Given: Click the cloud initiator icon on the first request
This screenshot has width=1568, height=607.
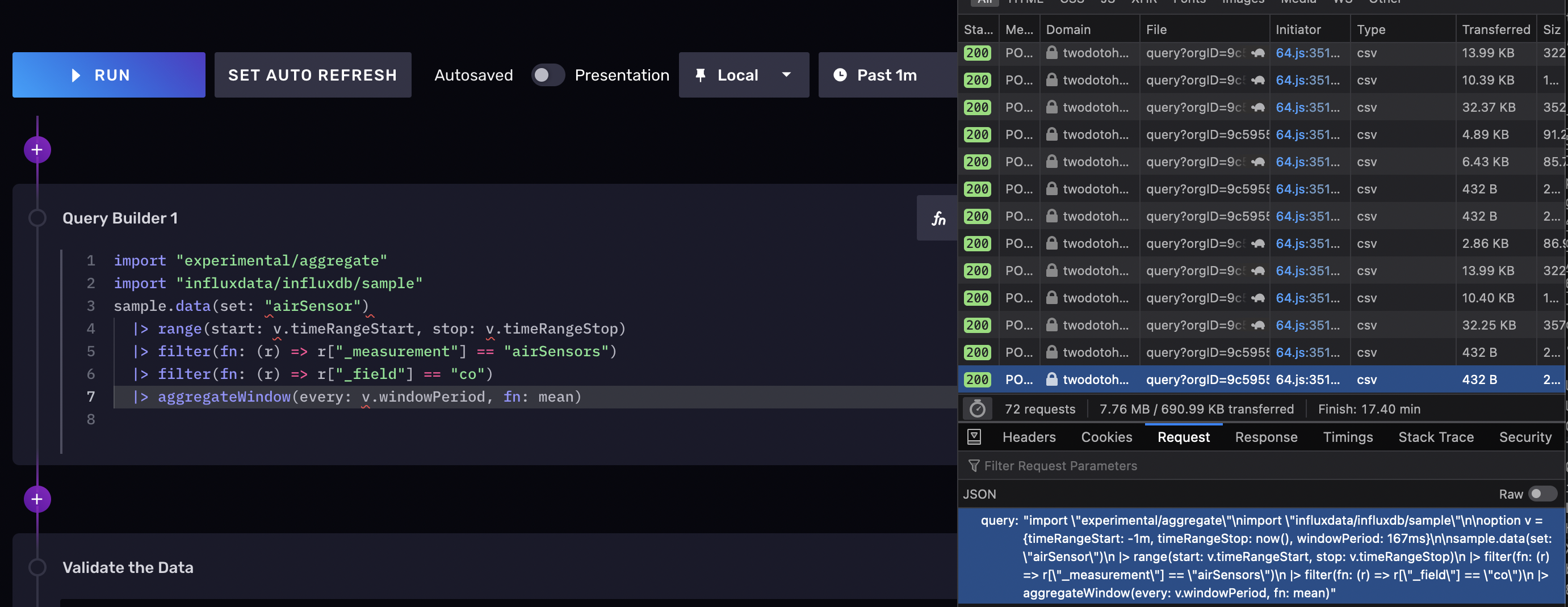Looking at the screenshot, I should coord(1257,53).
